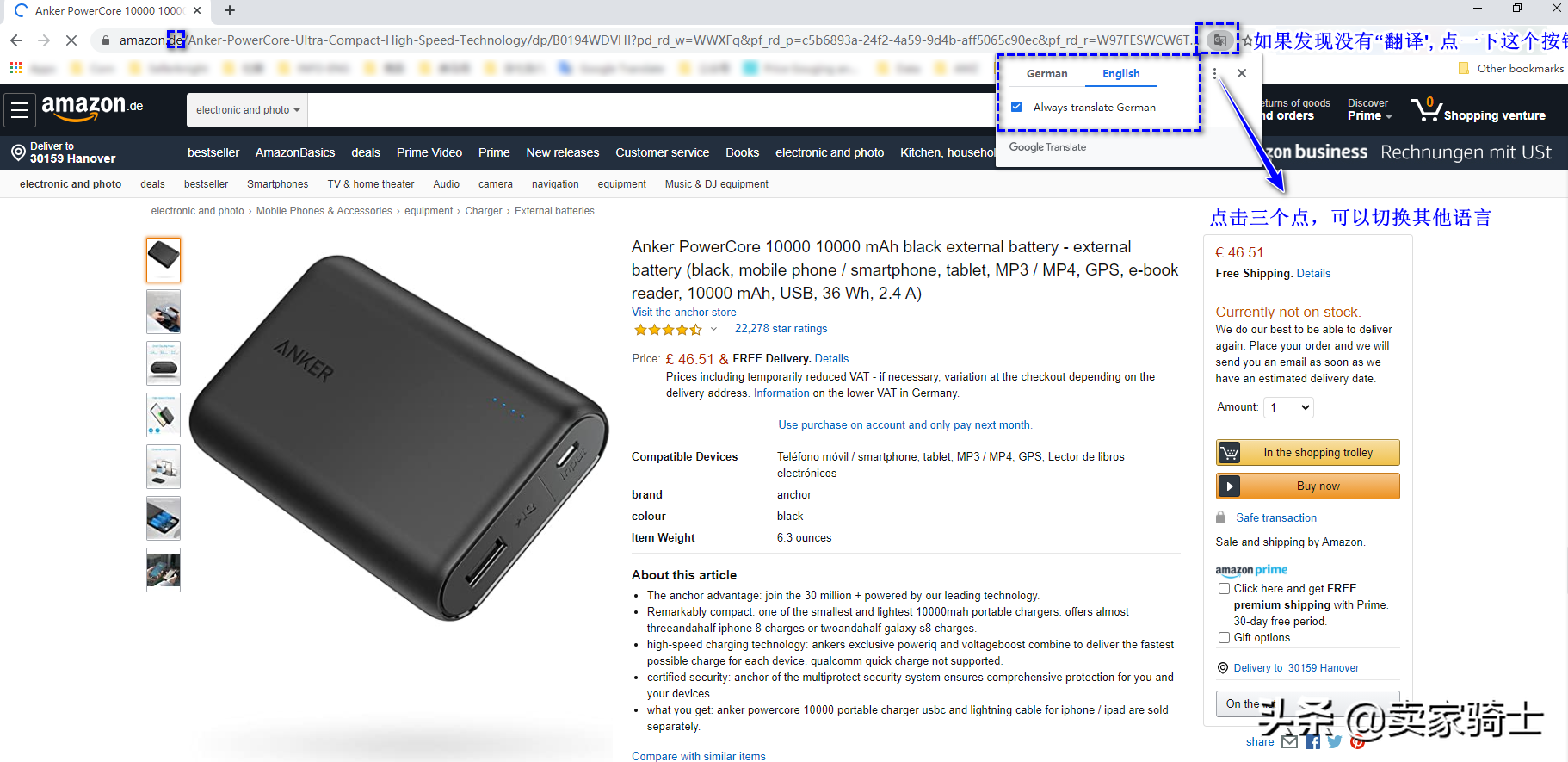Select the fifth product thumbnail
Image resolution: width=1568 pixels, height=762 pixels.
tap(164, 467)
